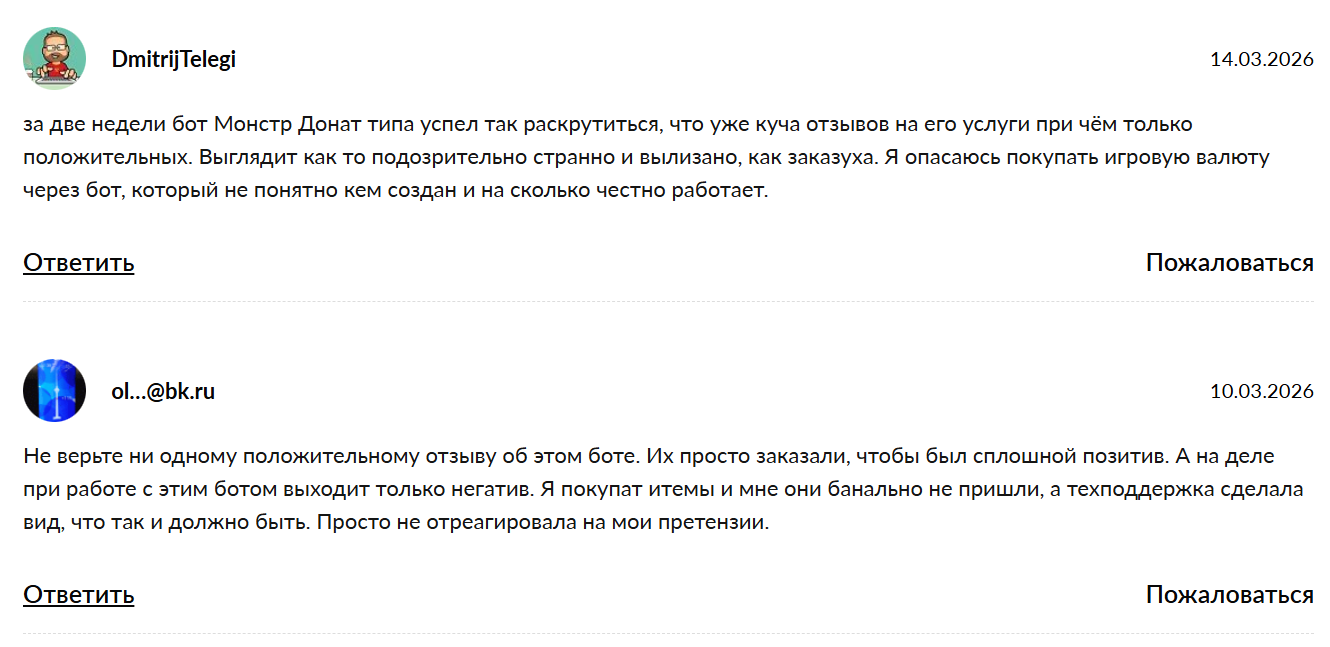Screen dimensions: 1330x647
Task: Report DmitrijTelegi's review with Пожаловаться
Action: 1229,263
